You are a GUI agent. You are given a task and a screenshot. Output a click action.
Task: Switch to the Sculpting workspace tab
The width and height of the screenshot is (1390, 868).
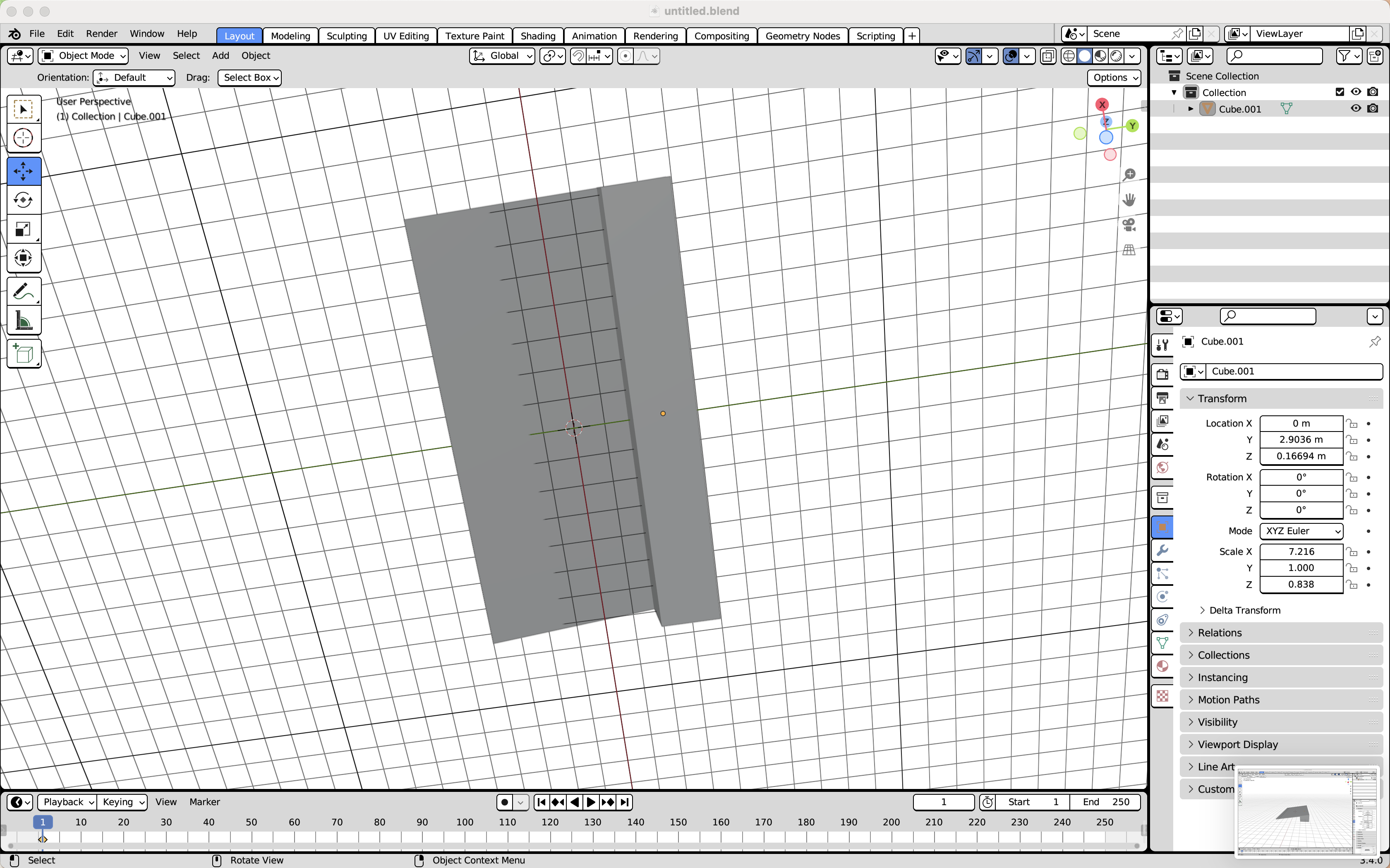point(347,36)
